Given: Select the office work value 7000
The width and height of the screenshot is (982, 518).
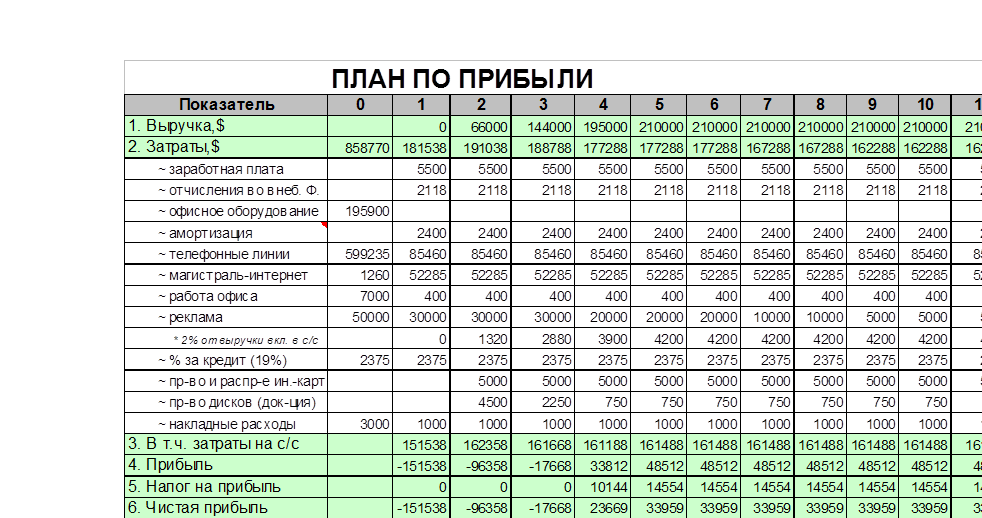Looking at the screenshot, I should point(360,296).
